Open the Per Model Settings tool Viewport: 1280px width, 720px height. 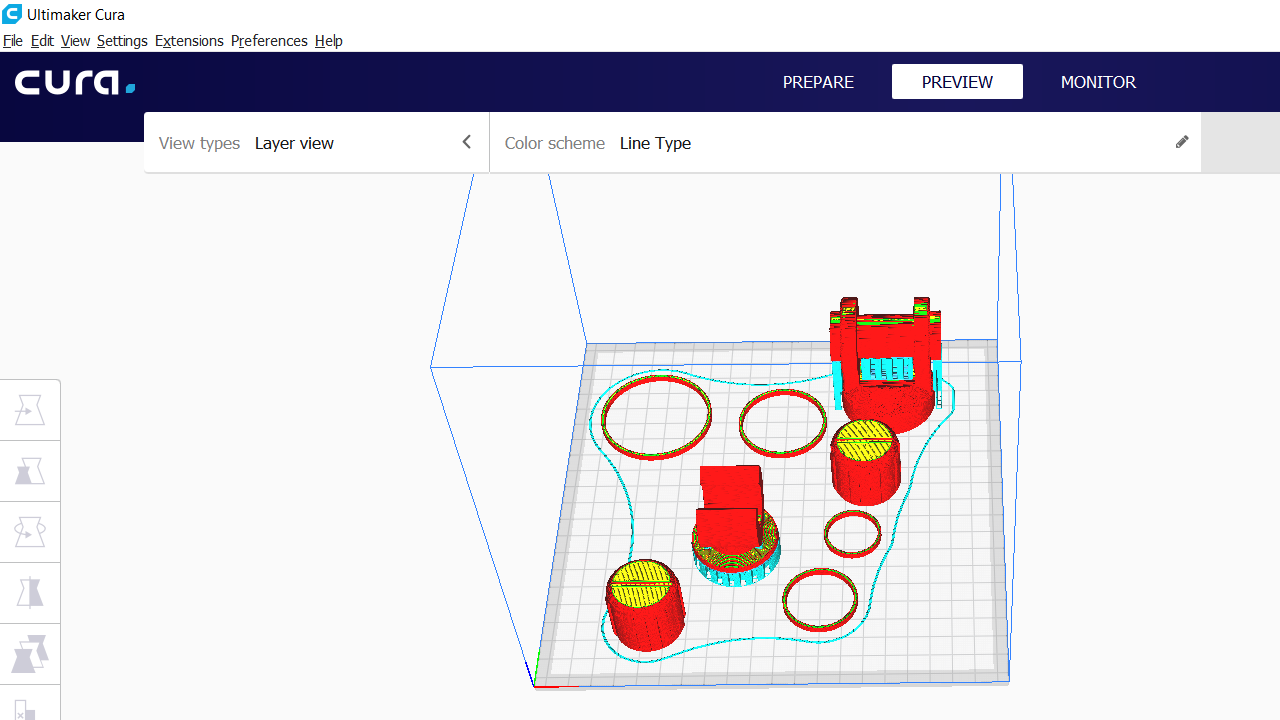30,654
